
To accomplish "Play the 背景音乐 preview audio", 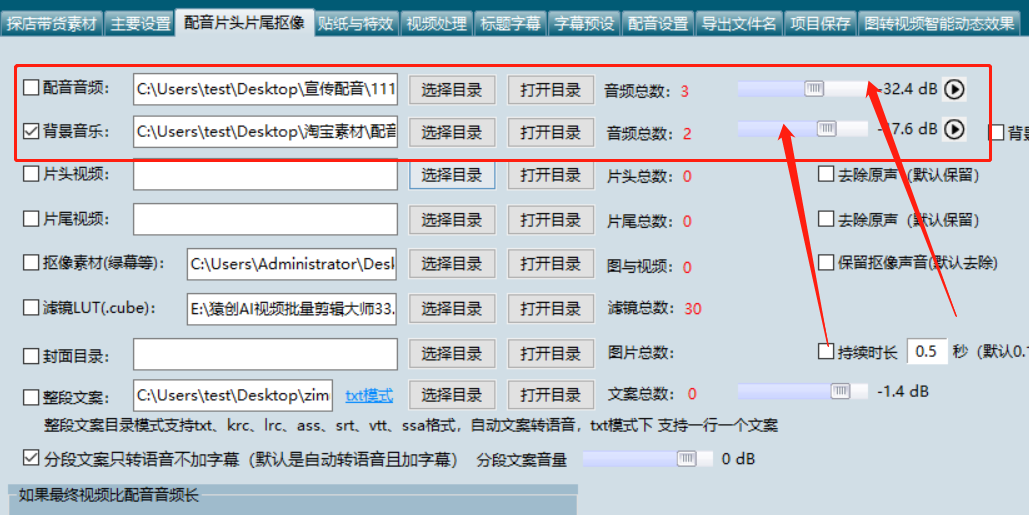I will (x=954, y=130).
